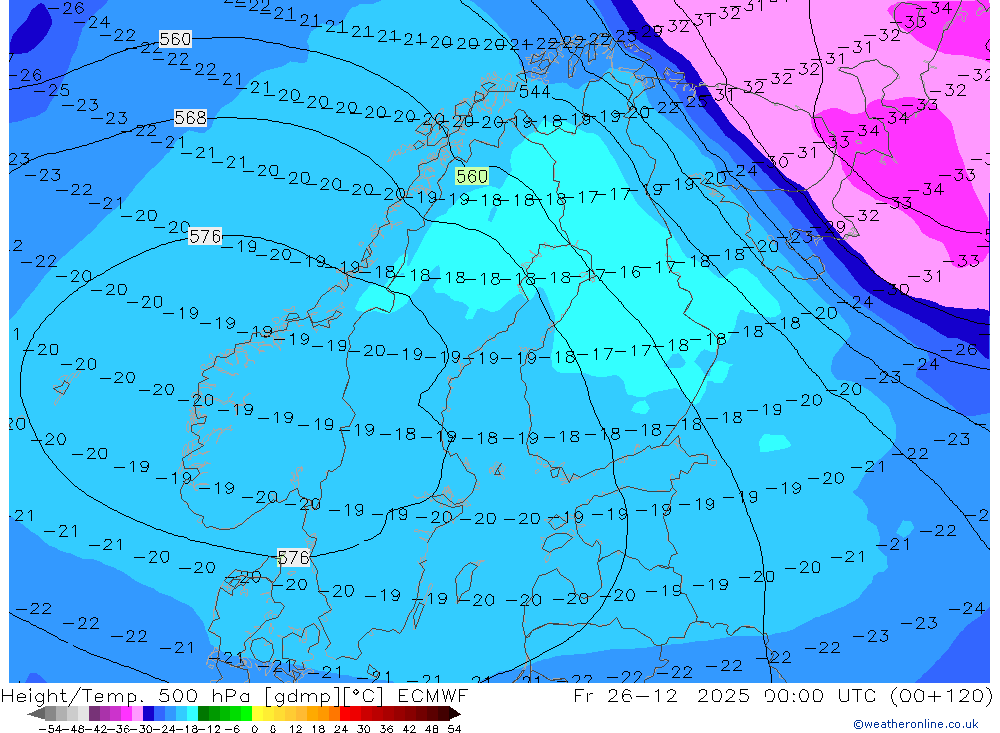Click the -12 legend value
This screenshot has width=1000, height=733.
(x=209, y=729)
